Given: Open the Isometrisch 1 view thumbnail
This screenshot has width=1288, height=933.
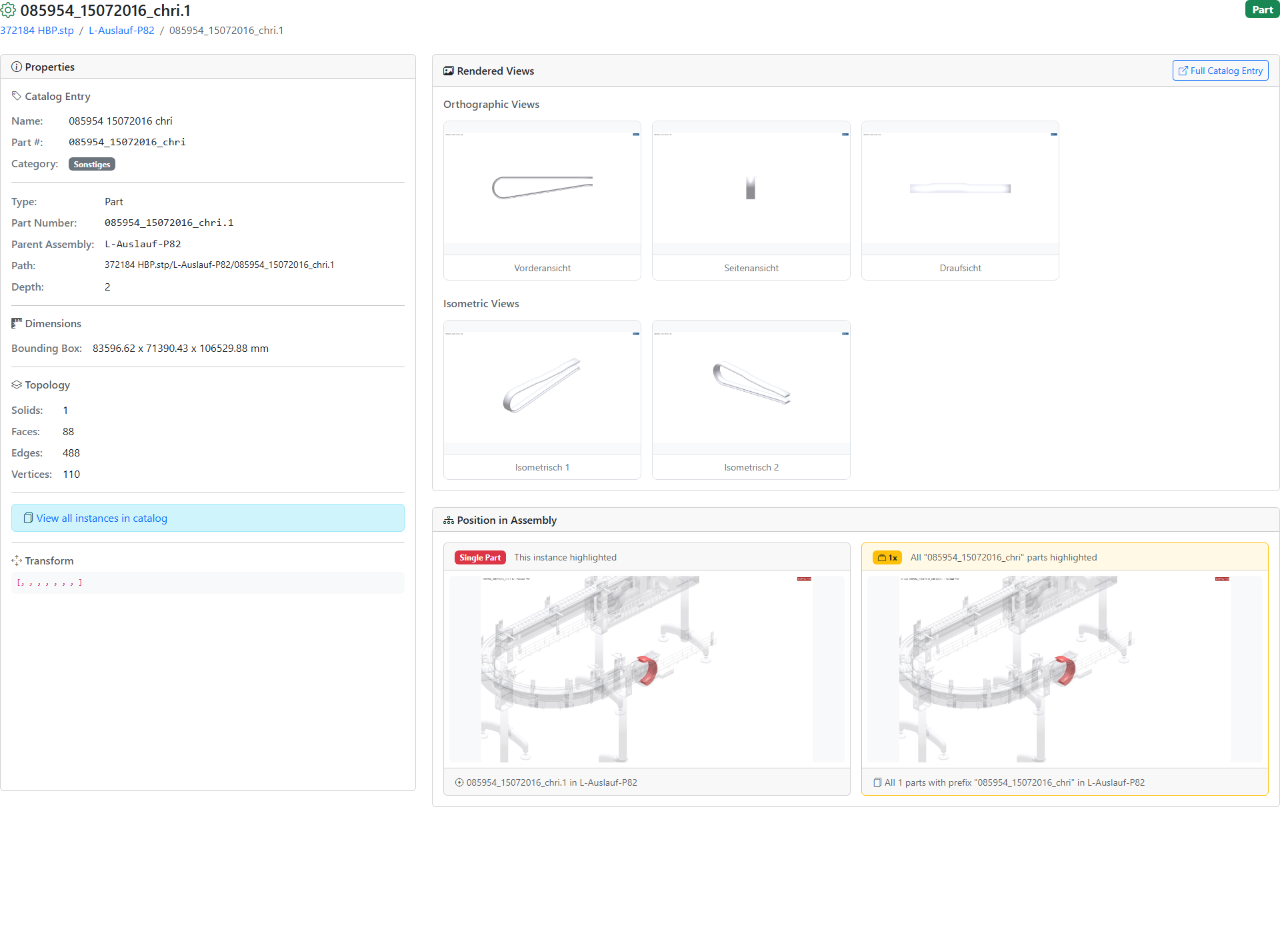Looking at the screenshot, I should (542, 388).
